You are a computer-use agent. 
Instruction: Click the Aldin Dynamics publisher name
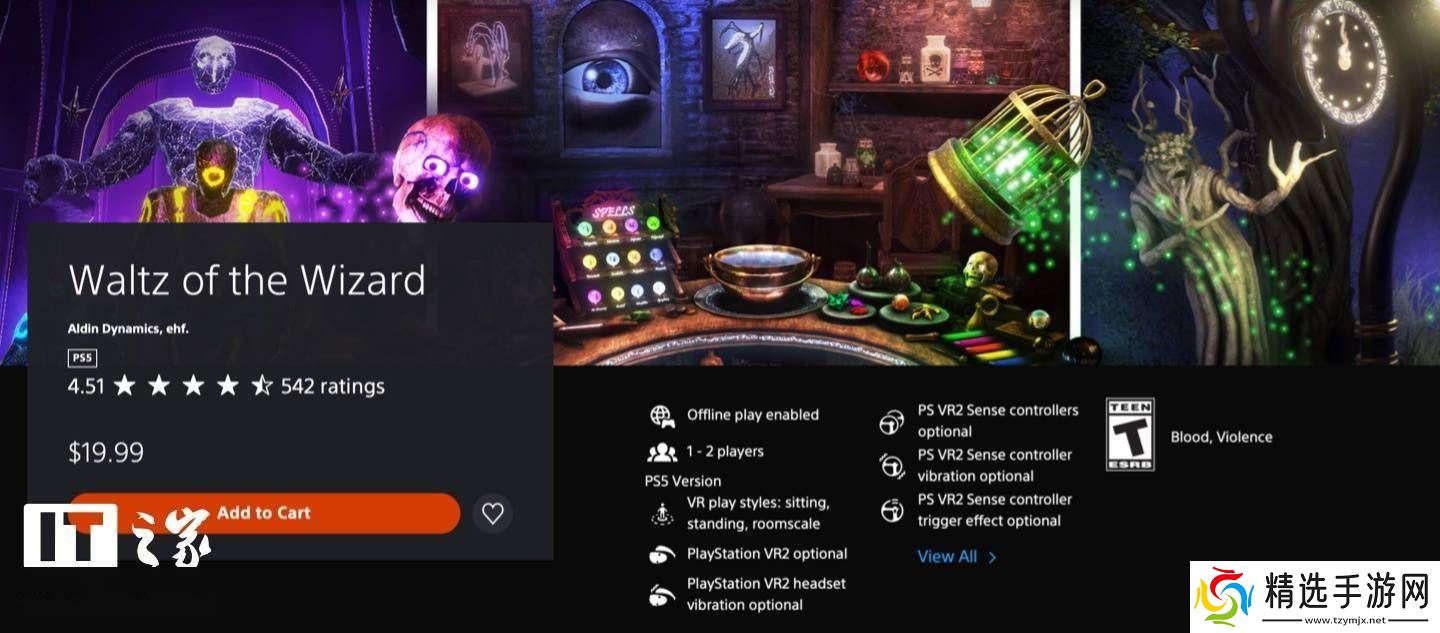point(128,328)
